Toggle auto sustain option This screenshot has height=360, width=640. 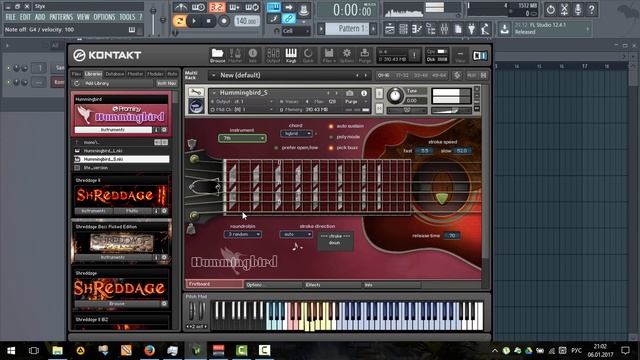coord(331,127)
